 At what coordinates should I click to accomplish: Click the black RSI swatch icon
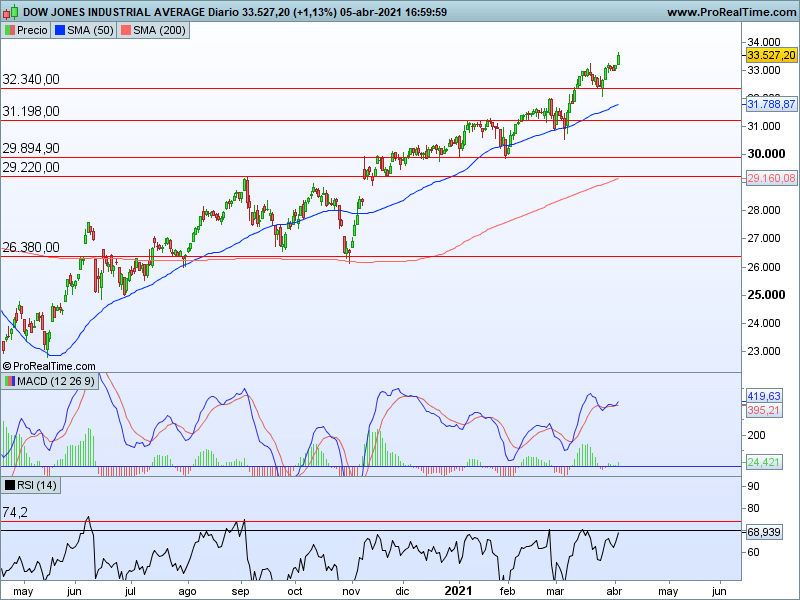10,485
